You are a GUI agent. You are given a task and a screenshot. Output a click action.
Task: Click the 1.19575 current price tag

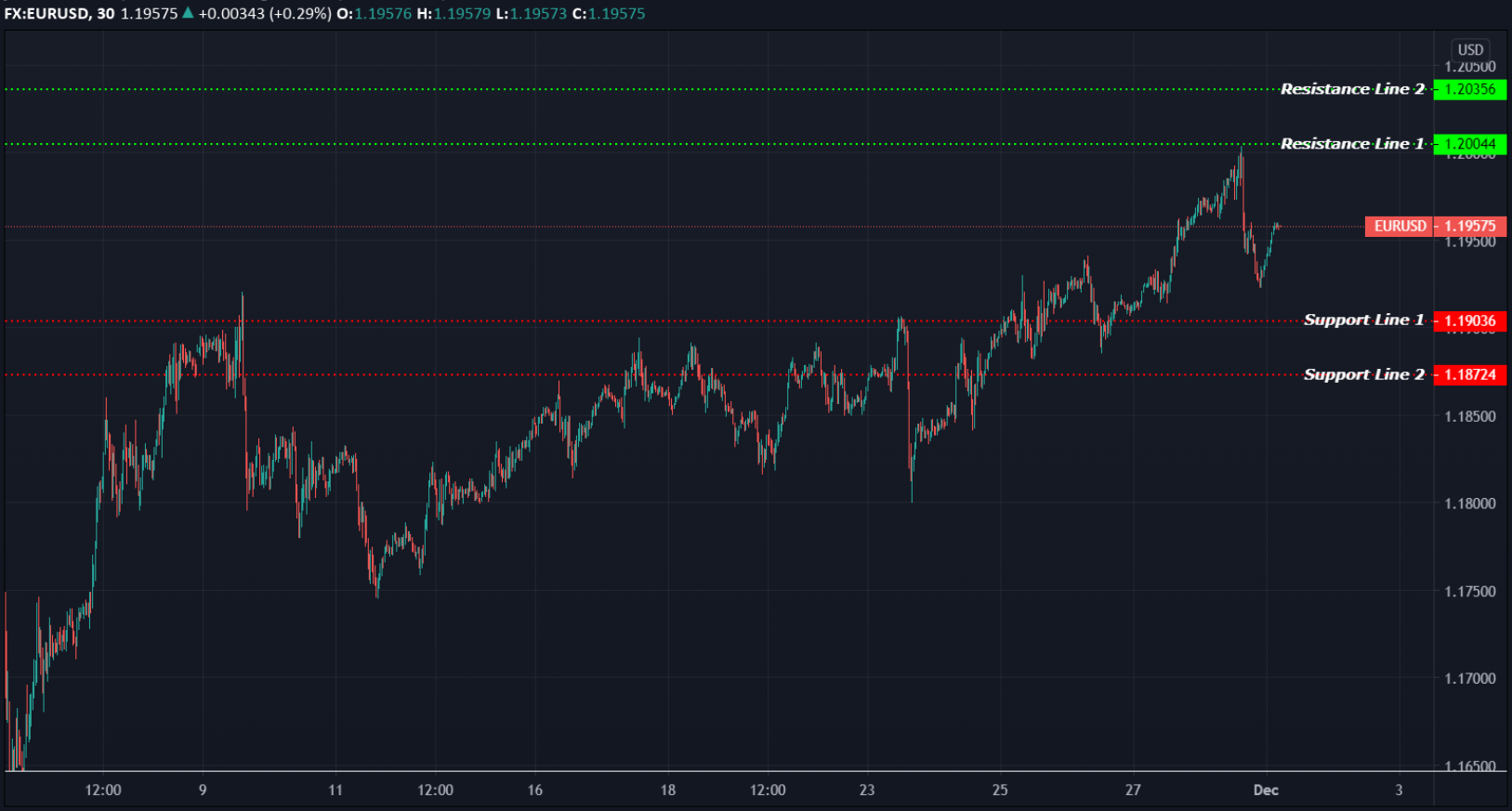[1470, 226]
